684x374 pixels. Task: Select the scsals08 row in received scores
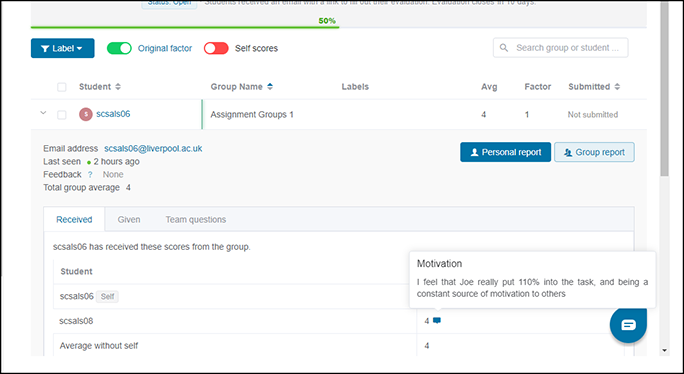pos(339,321)
